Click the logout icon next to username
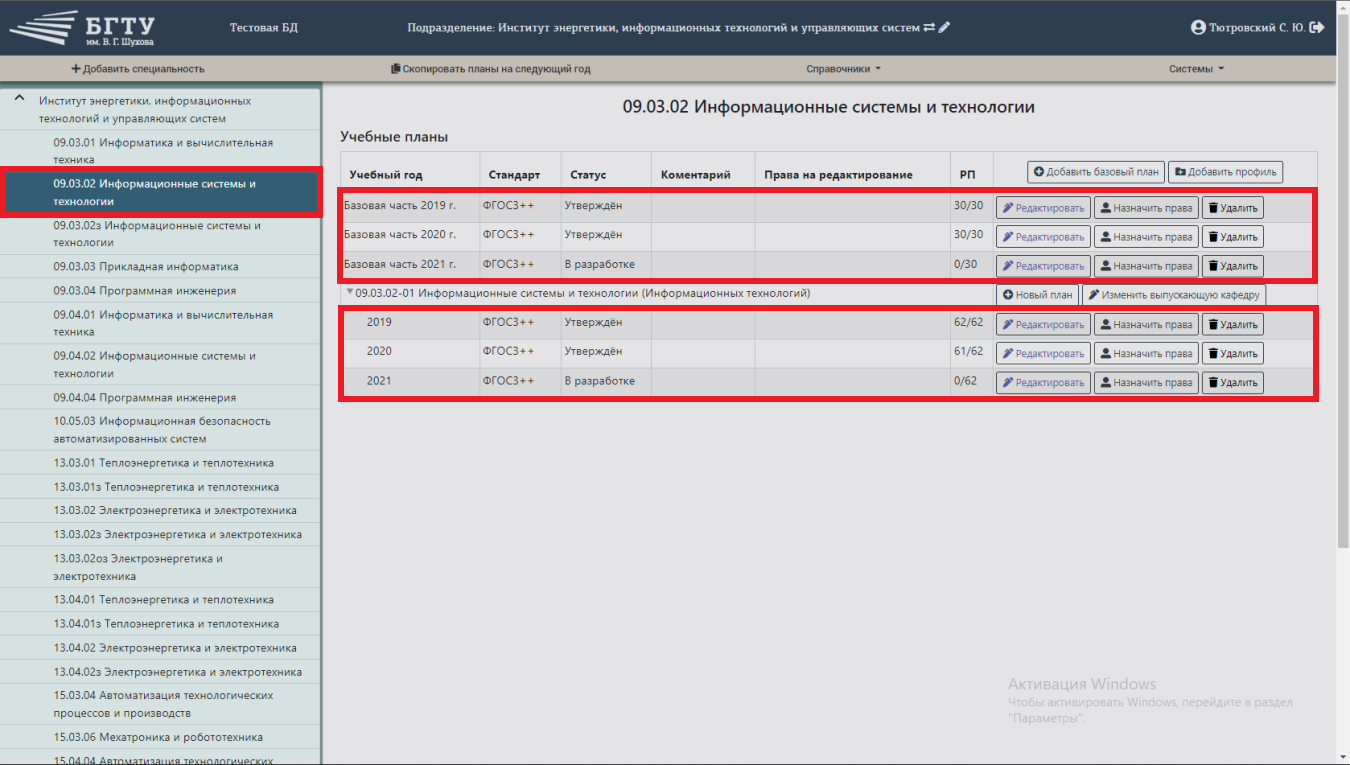This screenshot has width=1350, height=765. [1317, 28]
